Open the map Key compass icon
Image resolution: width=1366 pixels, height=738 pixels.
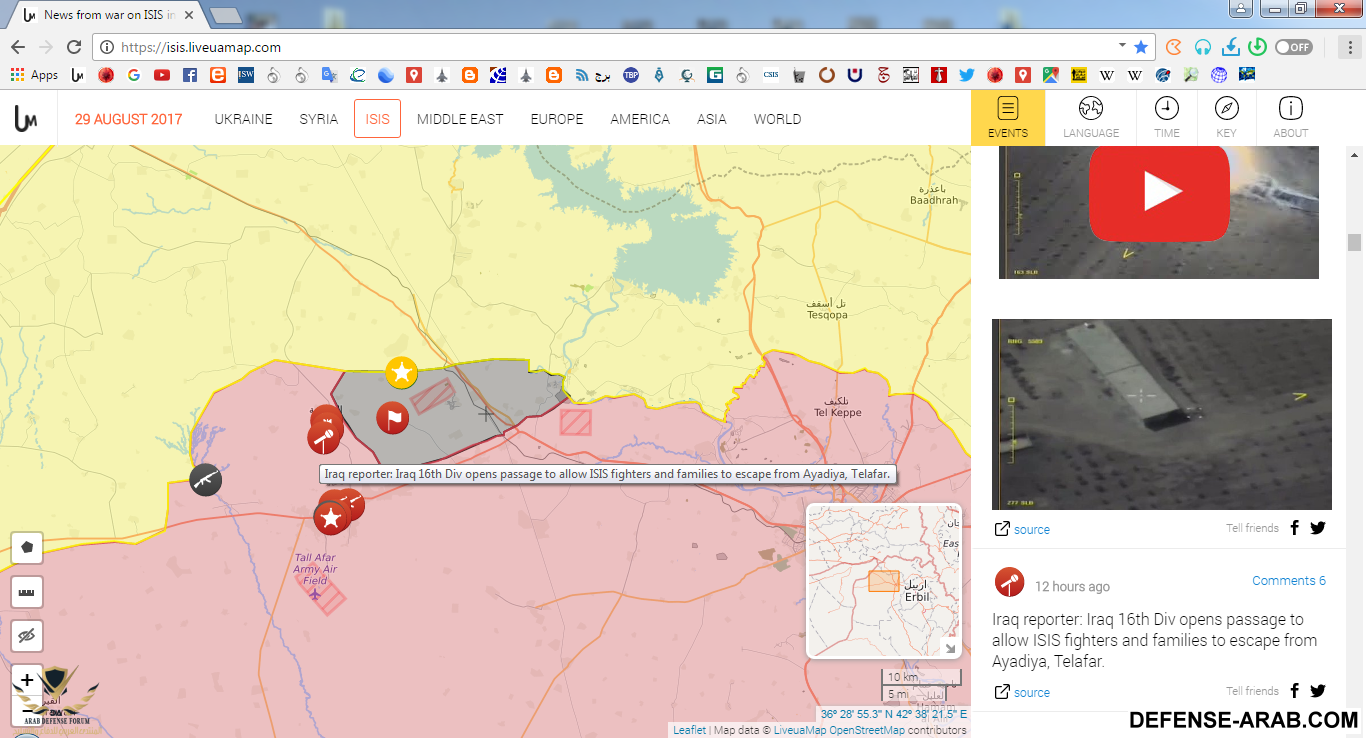(1226, 117)
